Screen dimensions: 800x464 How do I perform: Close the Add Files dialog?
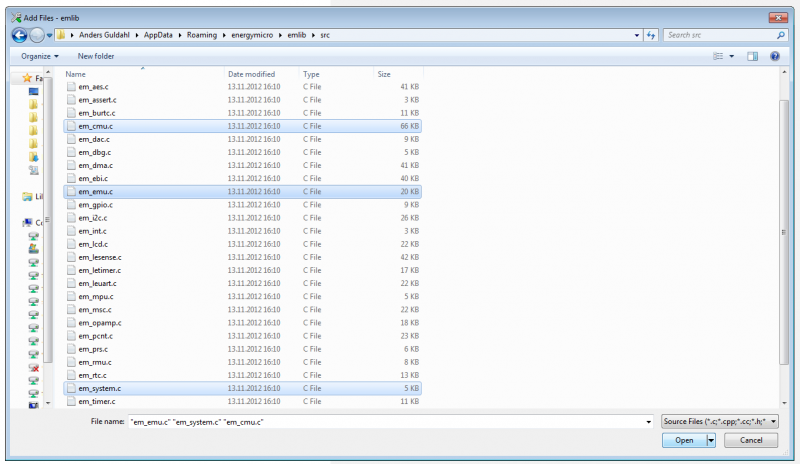coord(778,18)
